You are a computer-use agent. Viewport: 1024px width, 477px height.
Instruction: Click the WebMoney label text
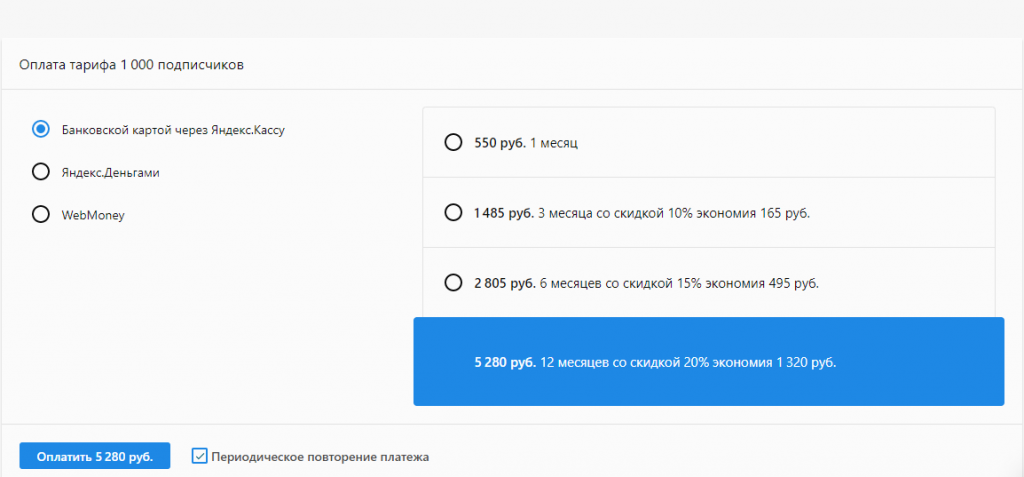(x=93, y=214)
